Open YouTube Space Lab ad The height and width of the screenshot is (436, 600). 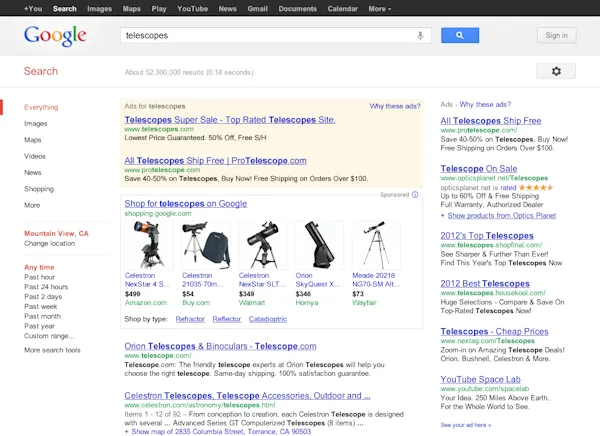480,379
